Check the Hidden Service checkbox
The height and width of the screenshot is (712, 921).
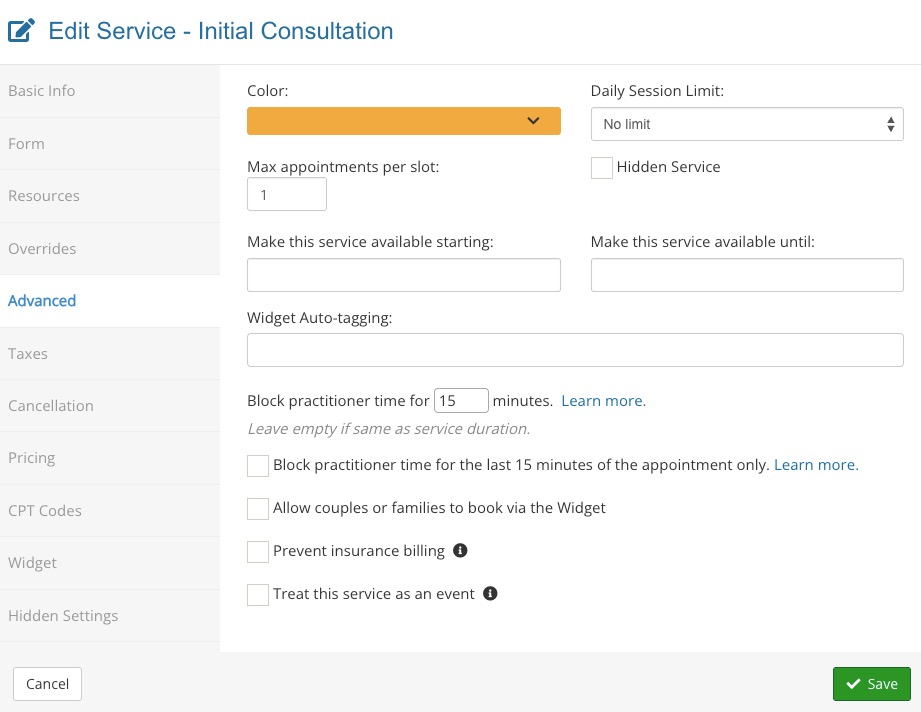pos(602,168)
